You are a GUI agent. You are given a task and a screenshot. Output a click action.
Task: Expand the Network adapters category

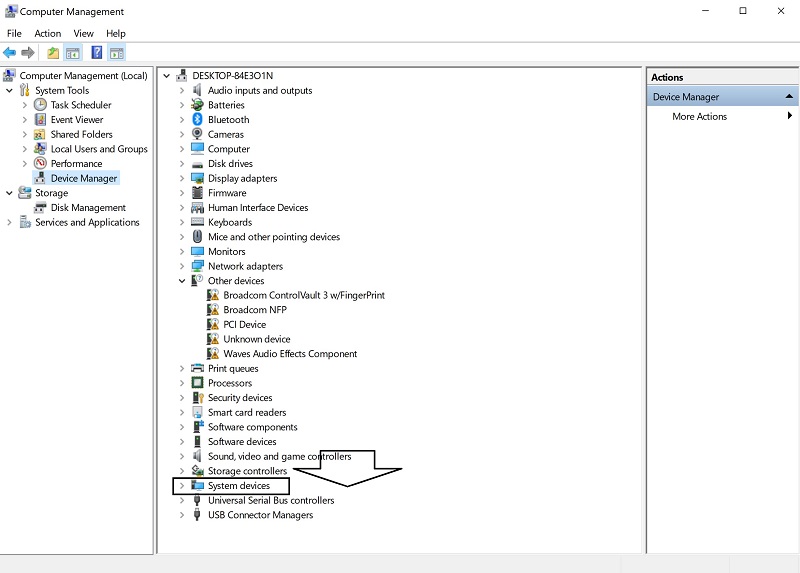point(182,266)
